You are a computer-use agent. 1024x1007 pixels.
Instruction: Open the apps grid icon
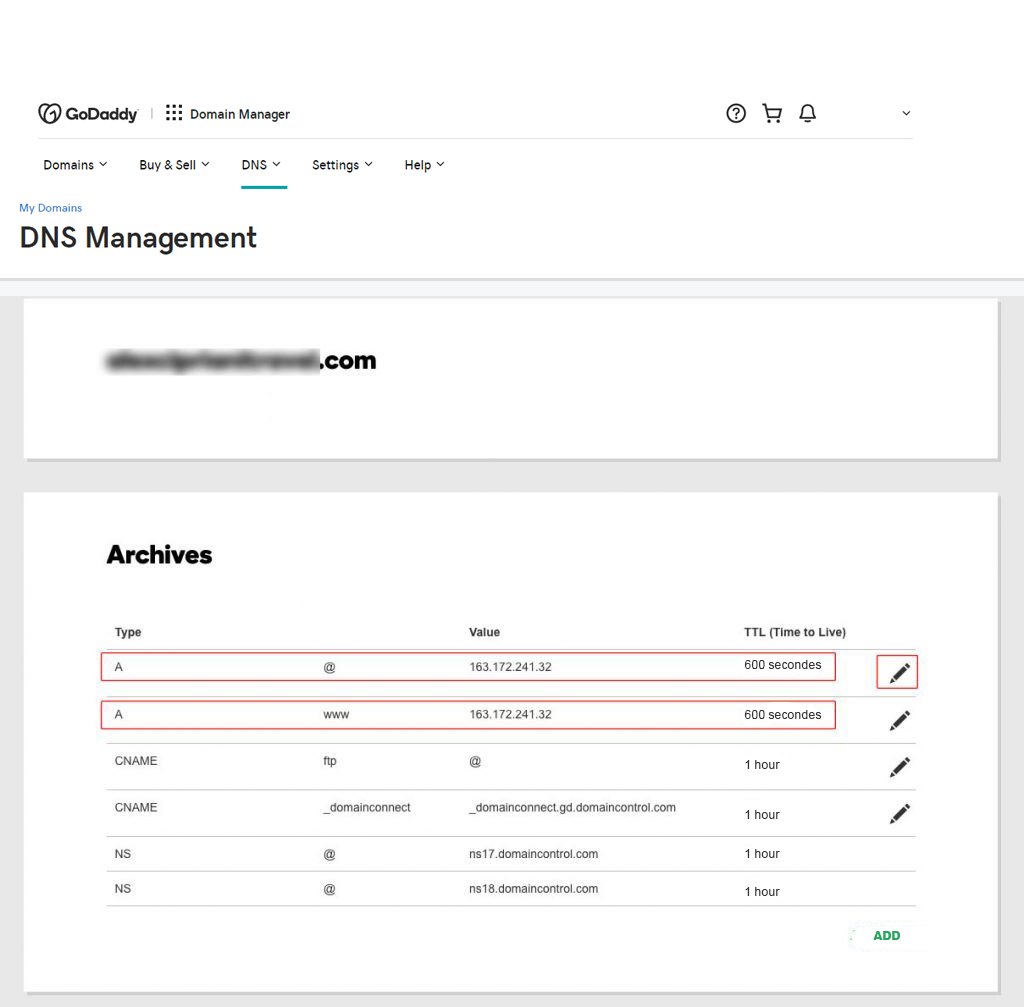tap(174, 113)
